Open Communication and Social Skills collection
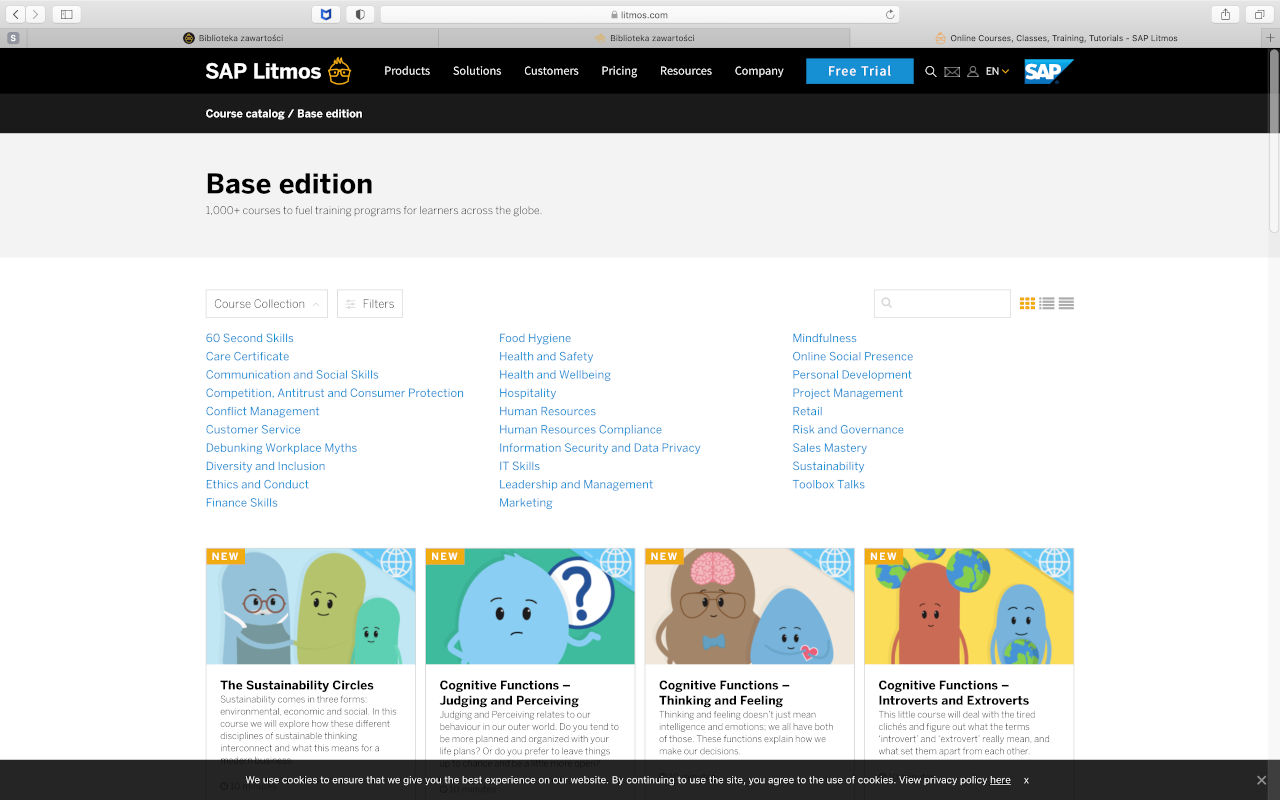 click(292, 375)
